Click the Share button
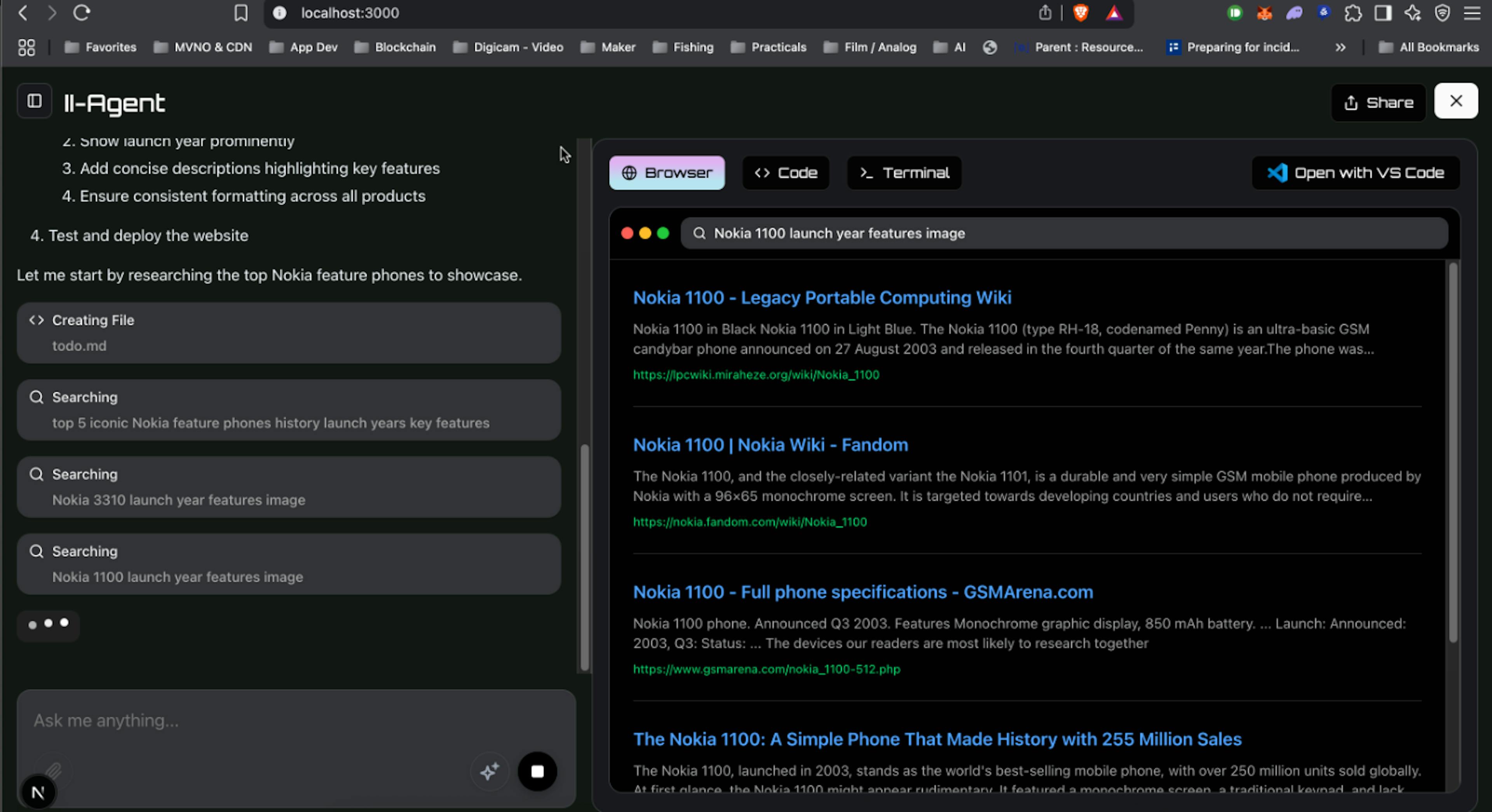This screenshot has width=1492, height=812. (x=1378, y=103)
